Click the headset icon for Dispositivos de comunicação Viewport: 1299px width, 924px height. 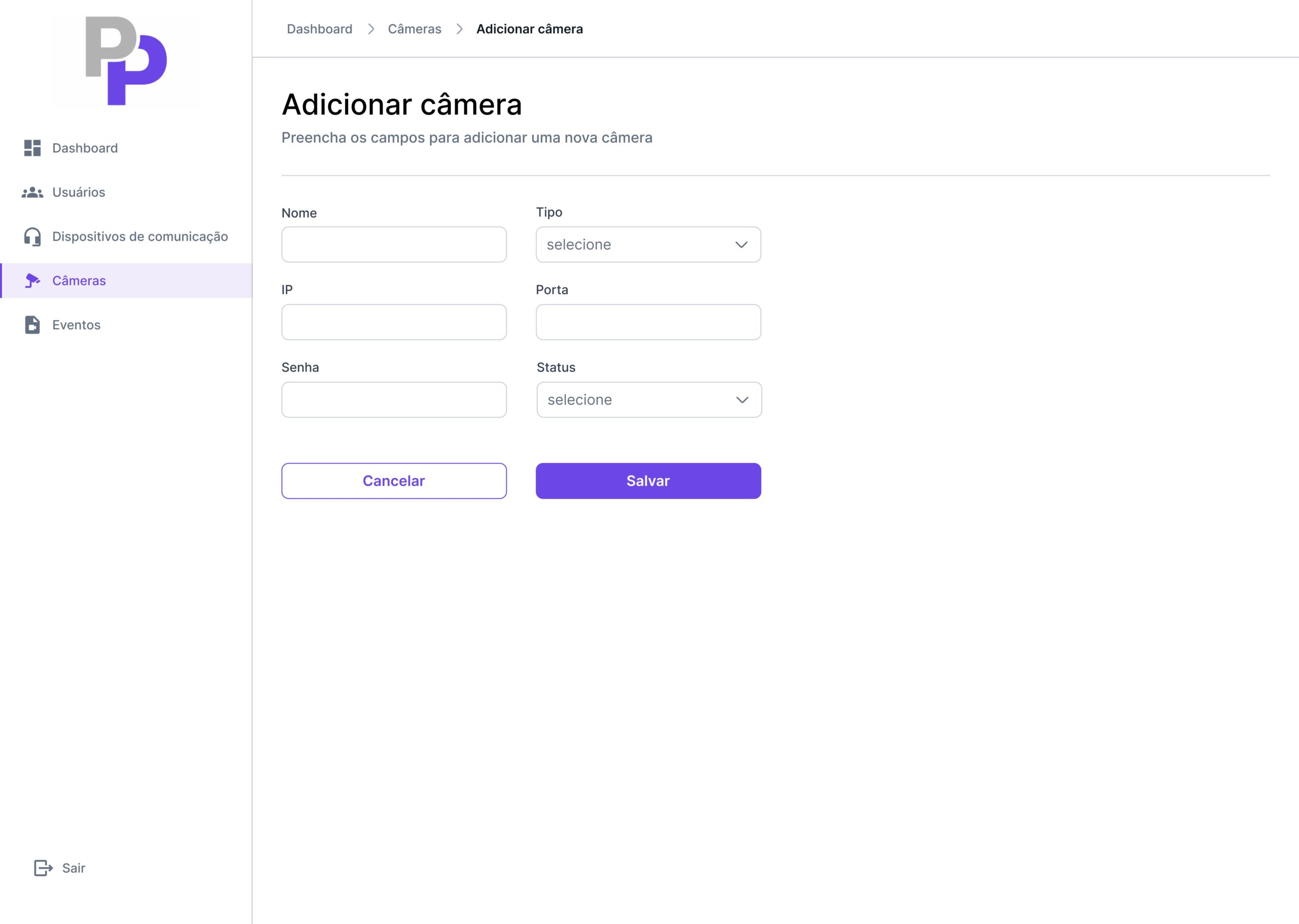[x=32, y=236]
